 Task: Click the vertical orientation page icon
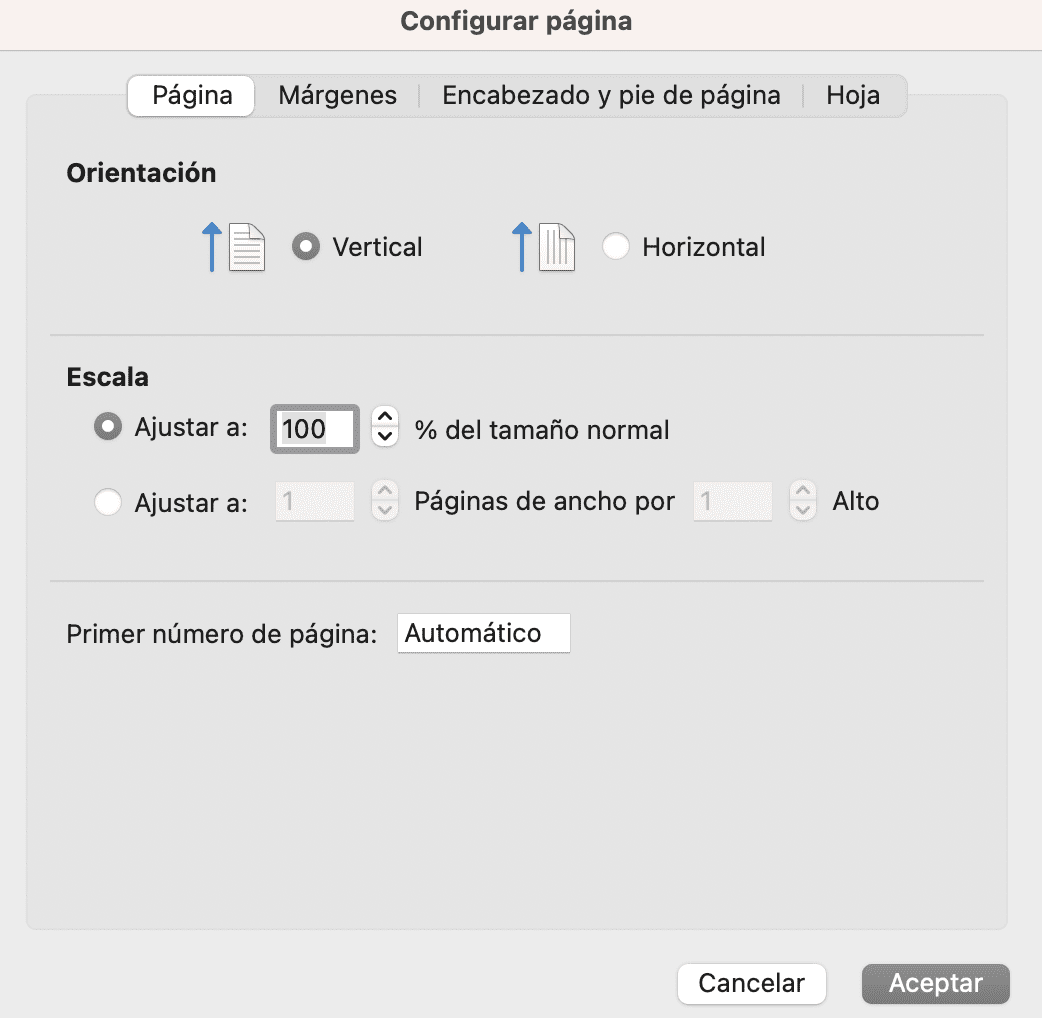click(x=248, y=247)
